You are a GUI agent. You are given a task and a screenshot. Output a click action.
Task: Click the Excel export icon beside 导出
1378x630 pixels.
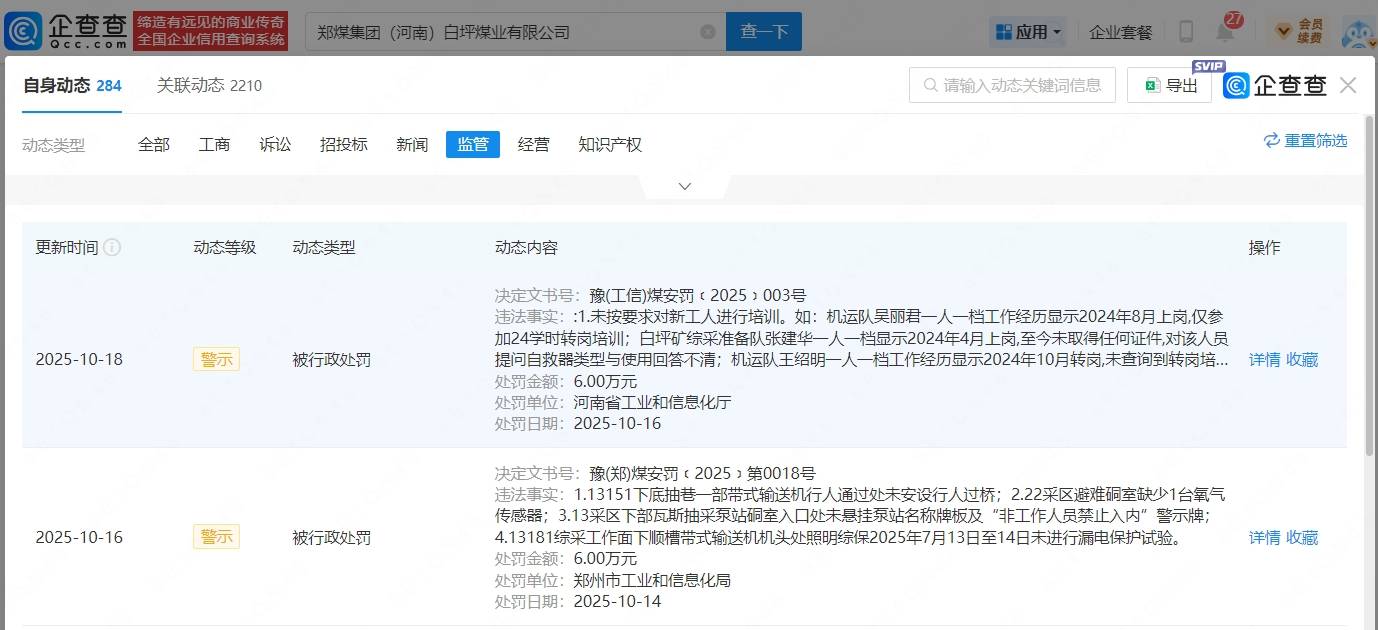(1152, 85)
